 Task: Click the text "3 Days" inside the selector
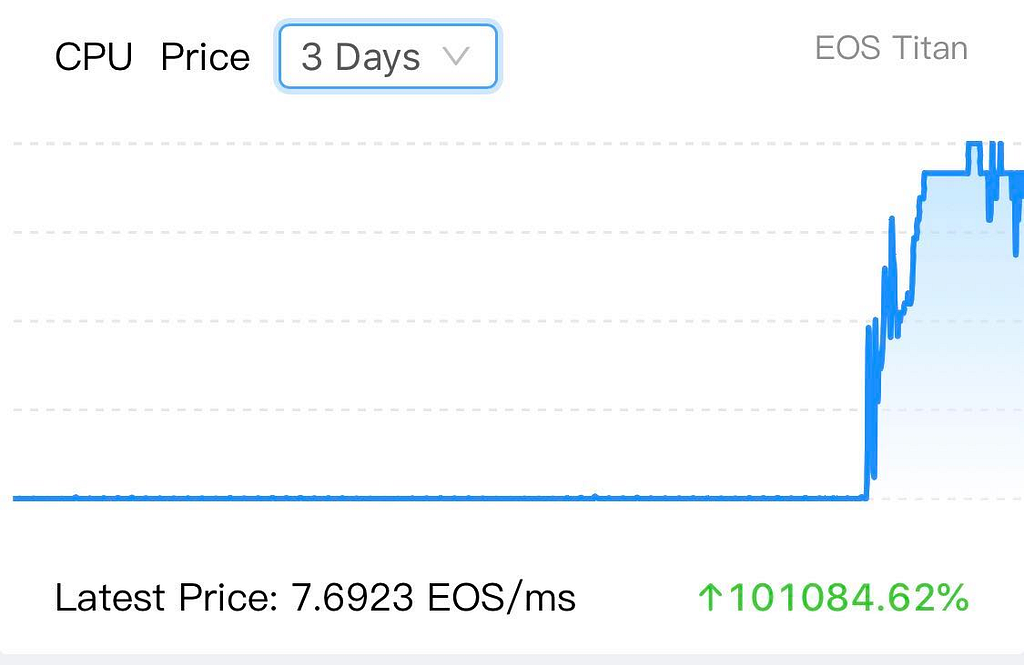[360, 57]
